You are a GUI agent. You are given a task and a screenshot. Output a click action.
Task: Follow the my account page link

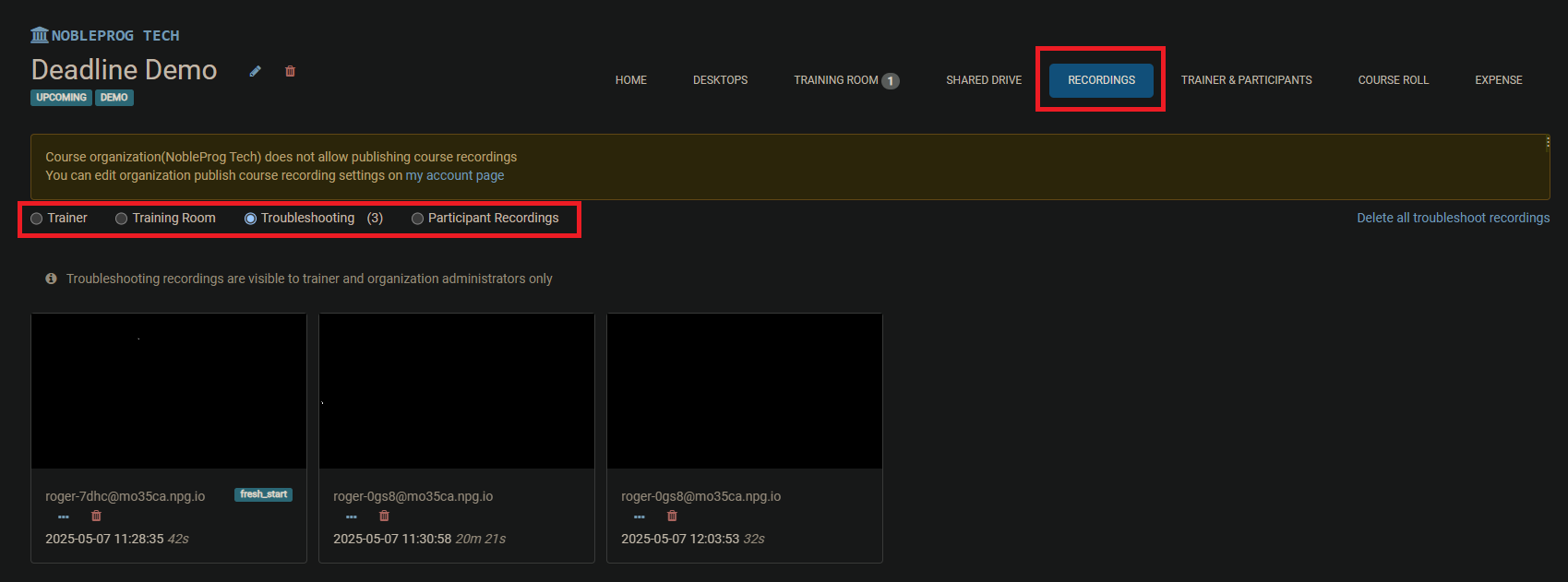(455, 175)
